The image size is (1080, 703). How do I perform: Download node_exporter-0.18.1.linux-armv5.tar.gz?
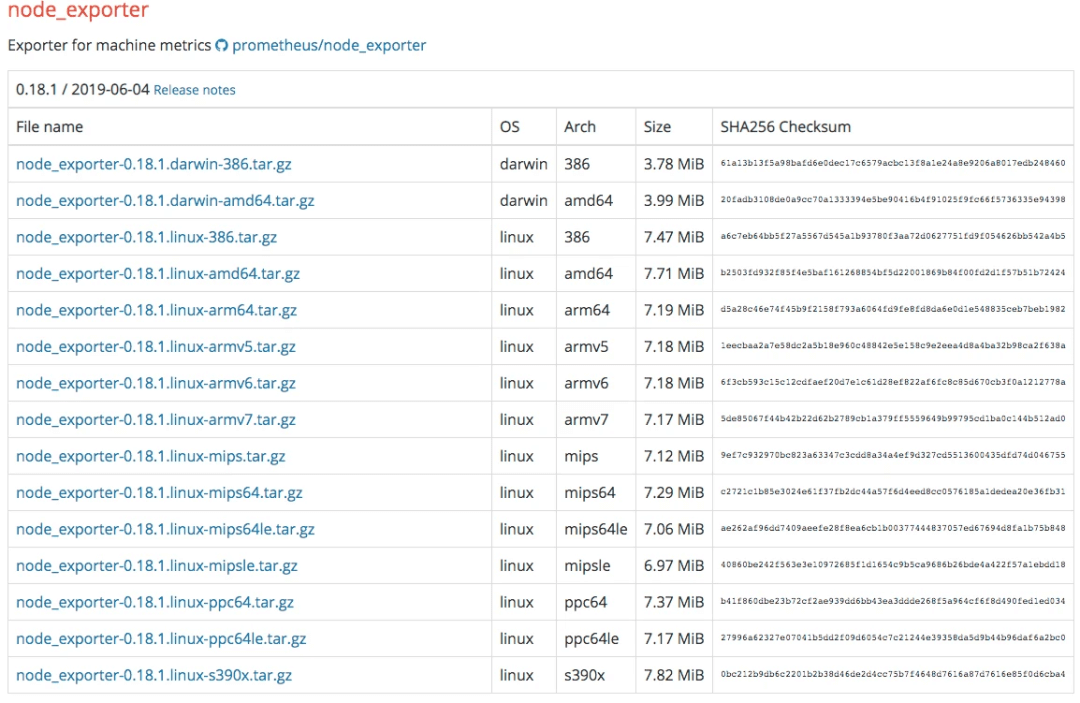(x=156, y=347)
